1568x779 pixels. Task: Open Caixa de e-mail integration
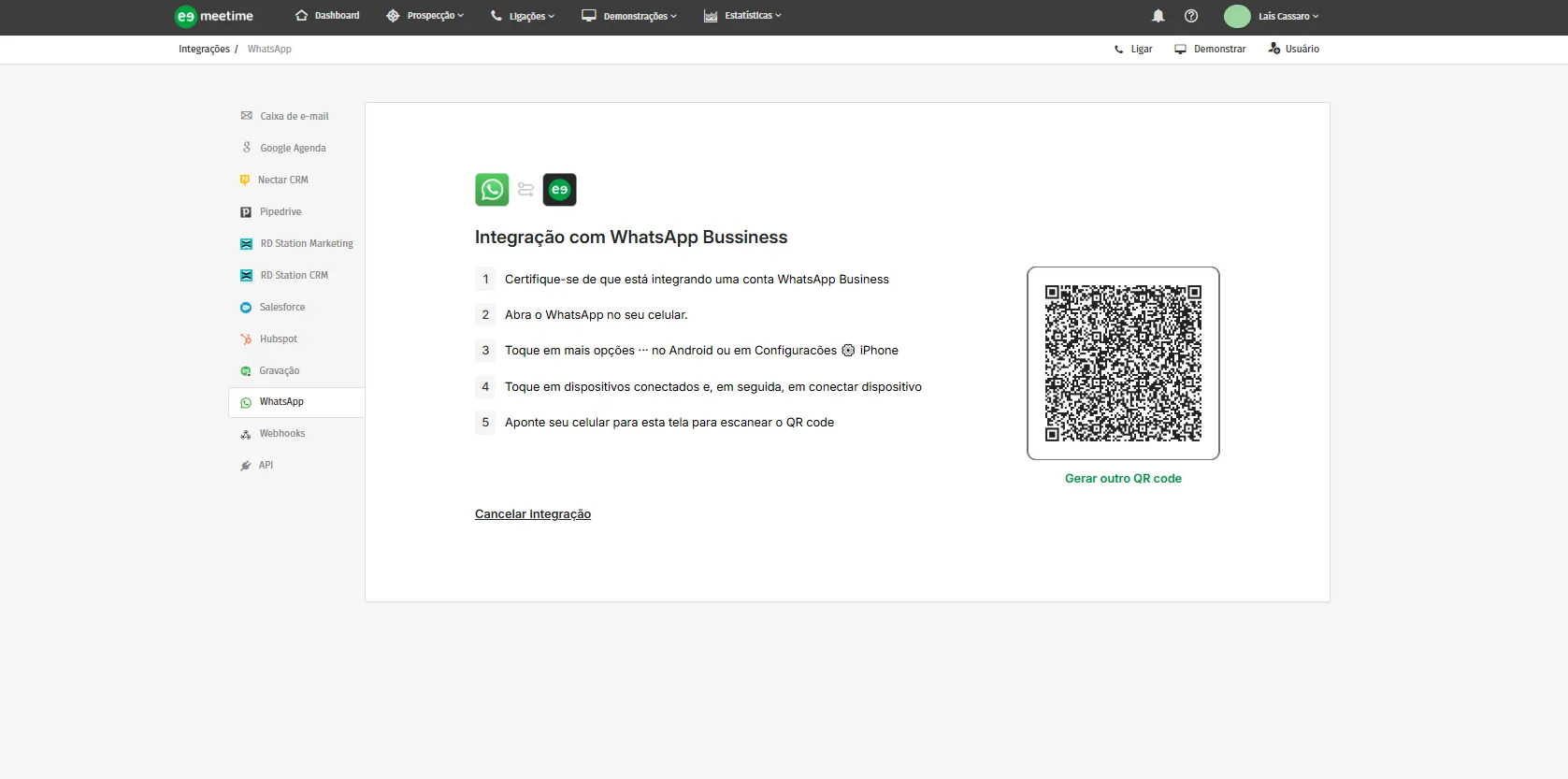pyautogui.click(x=295, y=116)
